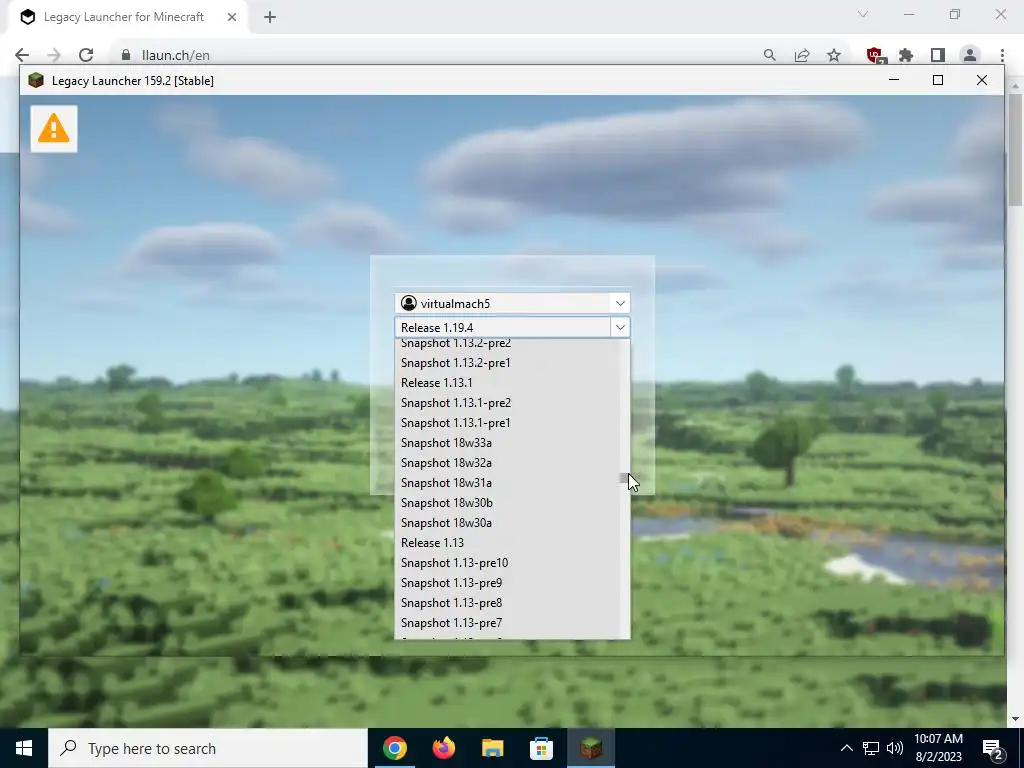The image size is (1024, 768).
Task: Open the Chrome profile avatar
Action: (970, 55)
